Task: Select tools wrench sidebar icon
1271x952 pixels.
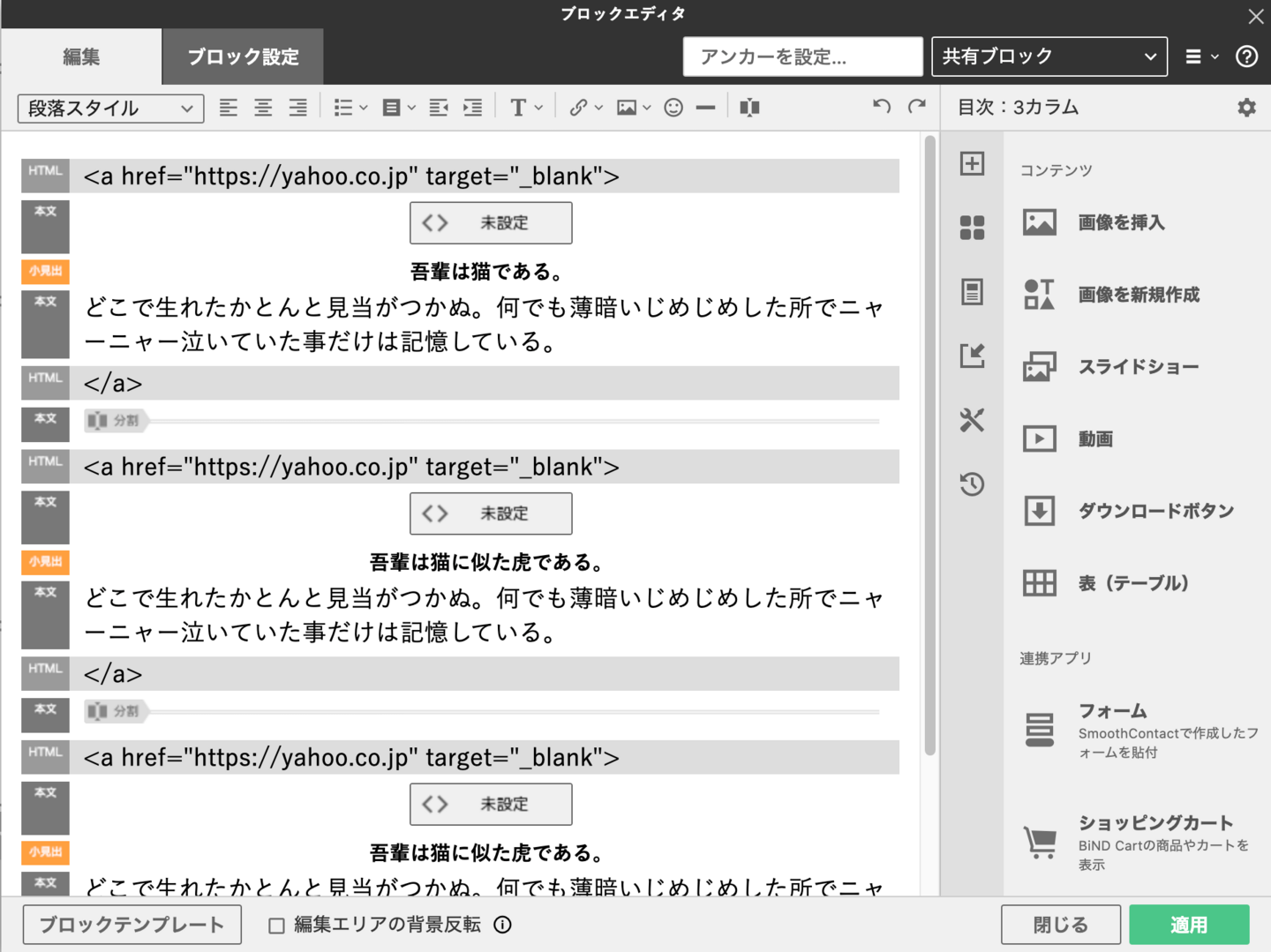Action: (972, 420)
